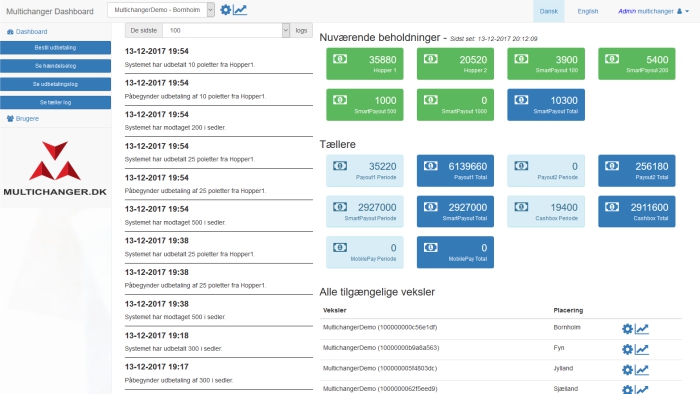Click the logs label button
Screen dimensions: 700x394
tap(301, 30)
